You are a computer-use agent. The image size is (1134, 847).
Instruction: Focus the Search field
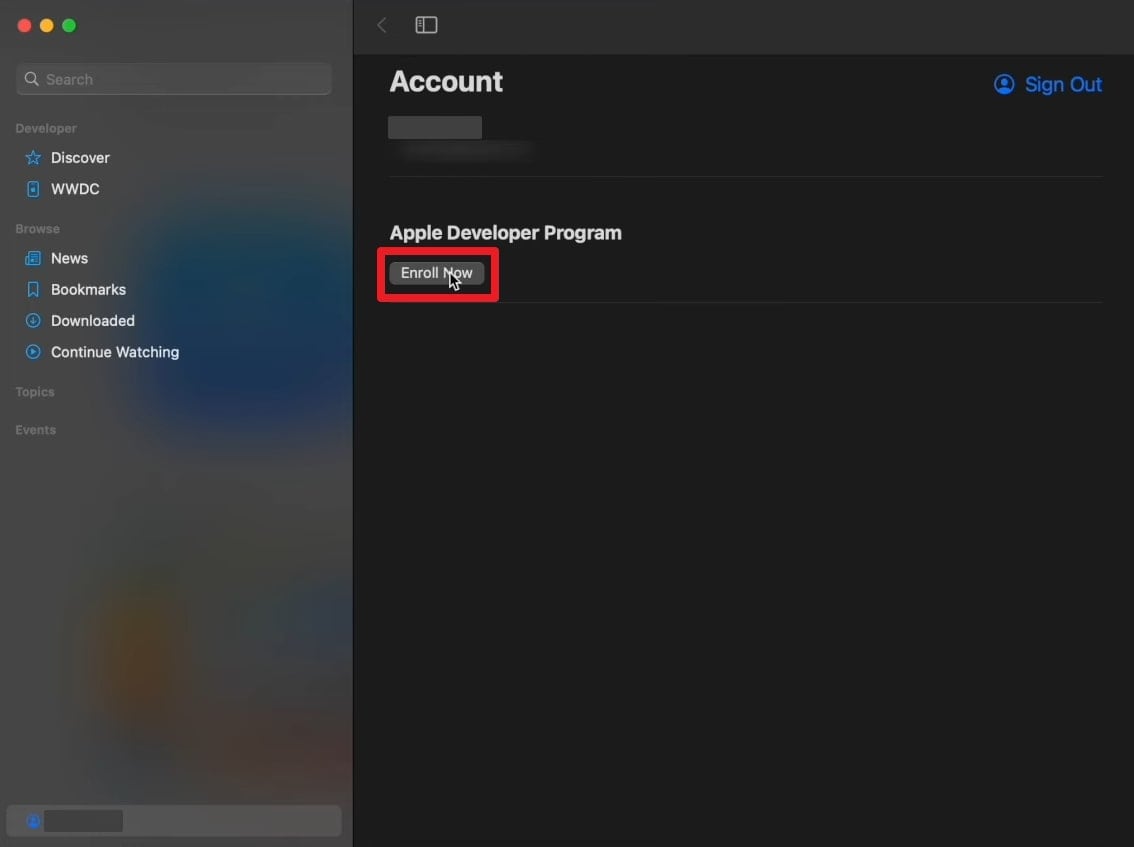click(x=174, y=79)
